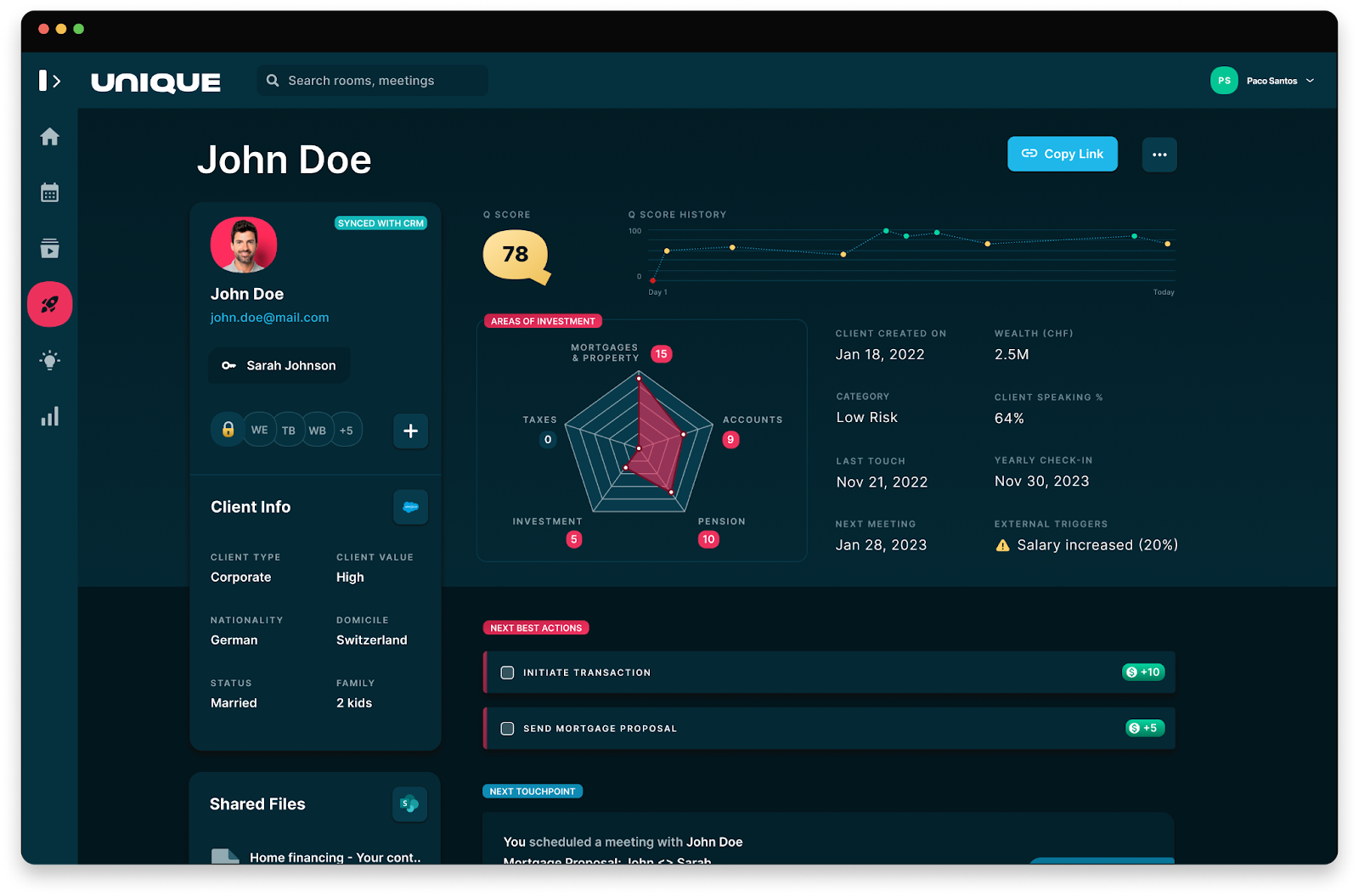Click the 2 kids family value

(x=354, y=703)
